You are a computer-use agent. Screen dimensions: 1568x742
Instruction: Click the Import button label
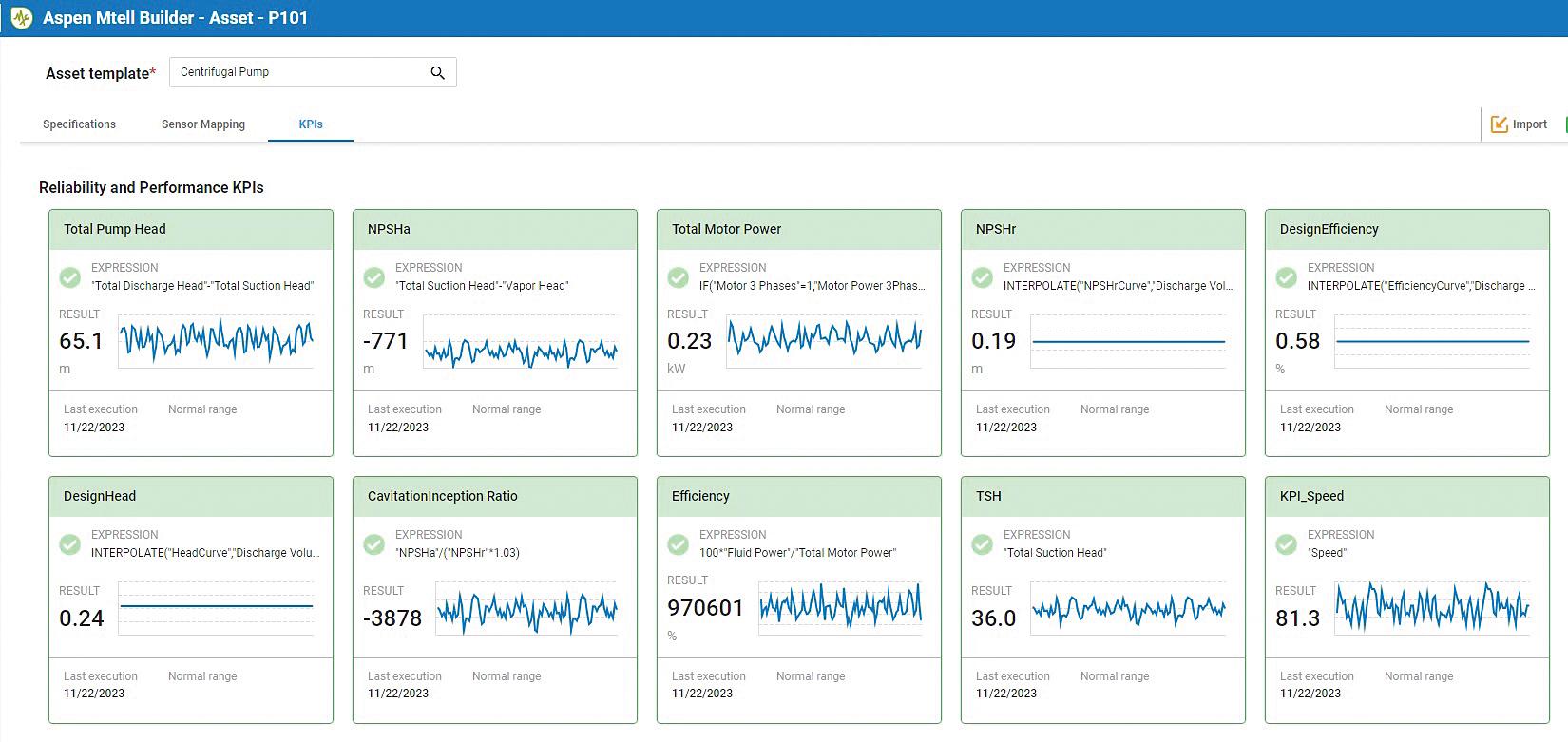(1529, 124)
